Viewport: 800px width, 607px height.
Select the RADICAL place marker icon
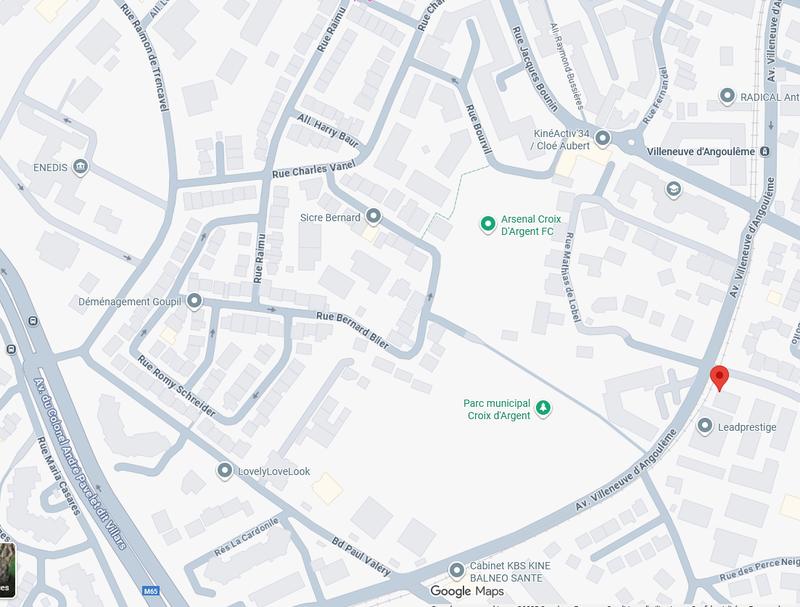(x=727, y=96)
